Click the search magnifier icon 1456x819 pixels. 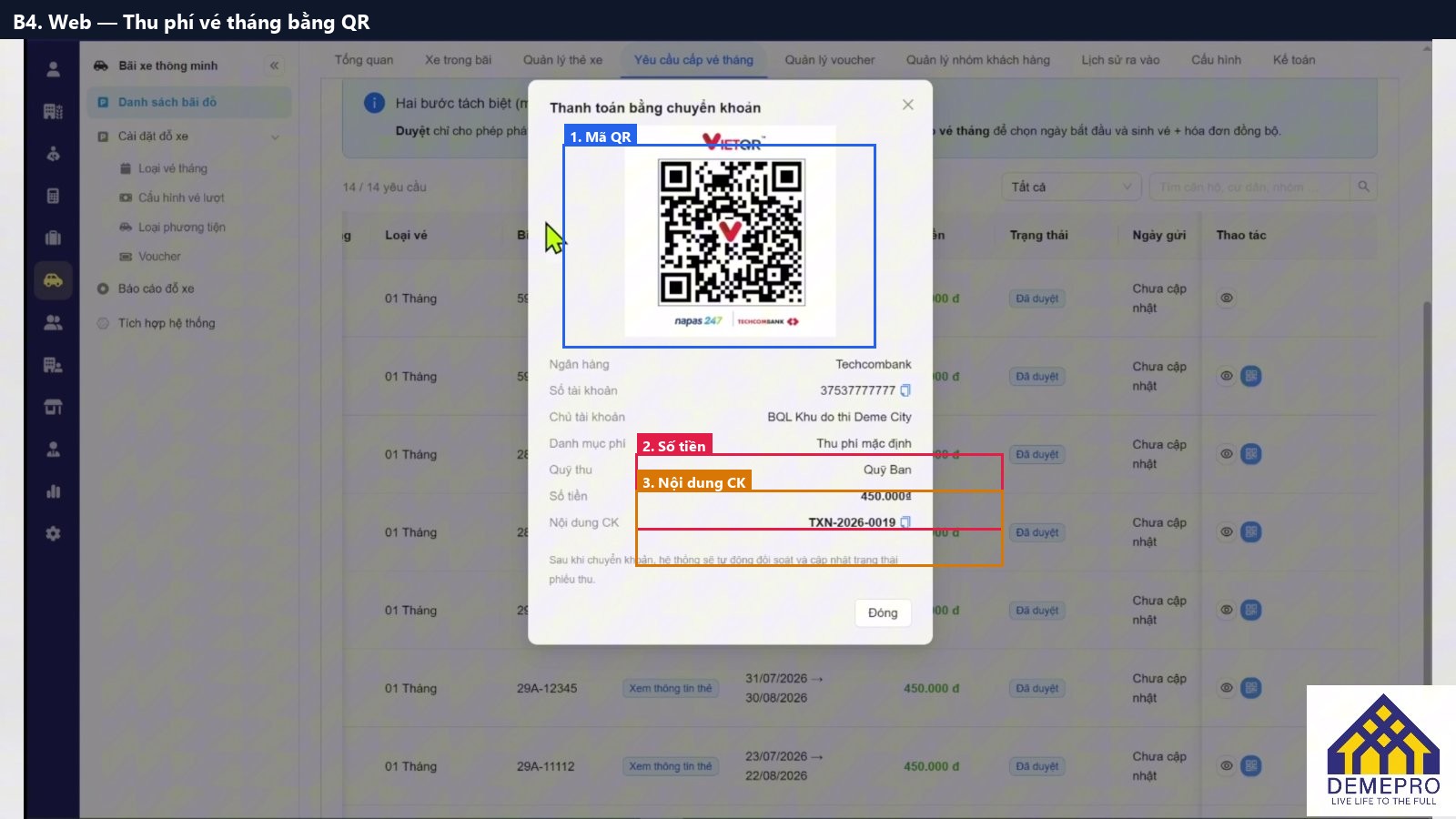(x=1363, y=187)
